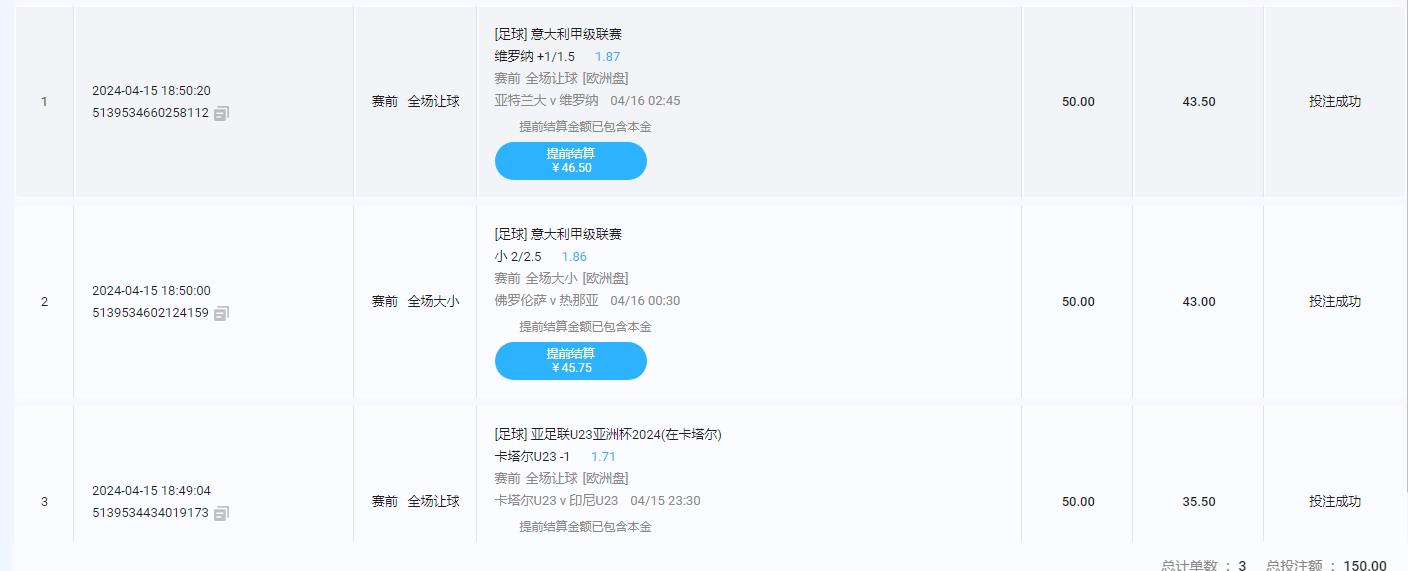Select the 佛罗伦萨 v 热那亚 match text
This screenshot has width=1408, height=571.
pos(546,301)
